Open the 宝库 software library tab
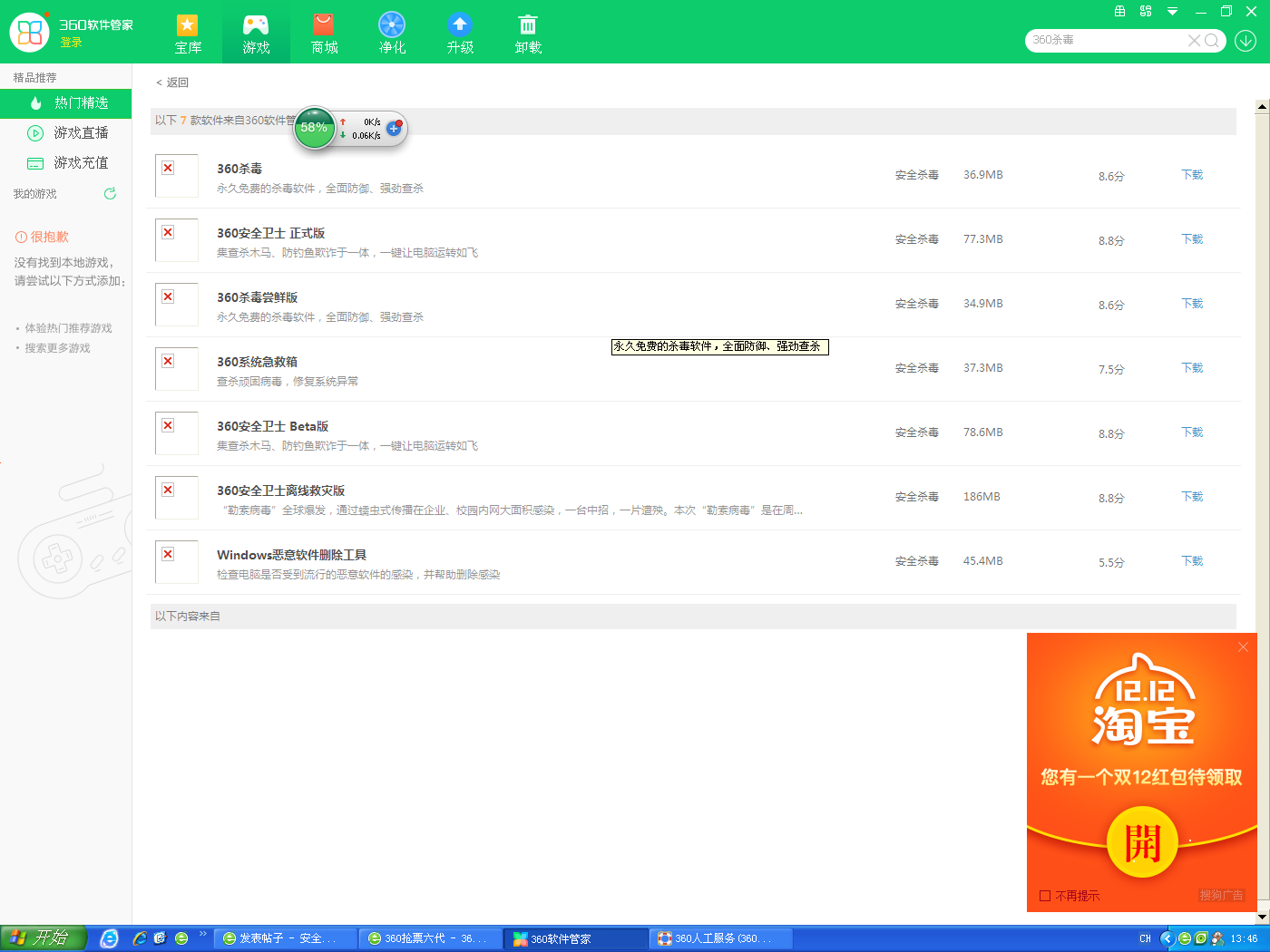Image resolution: width=1270 pixels, height=952 pixels. pos(188,34)
